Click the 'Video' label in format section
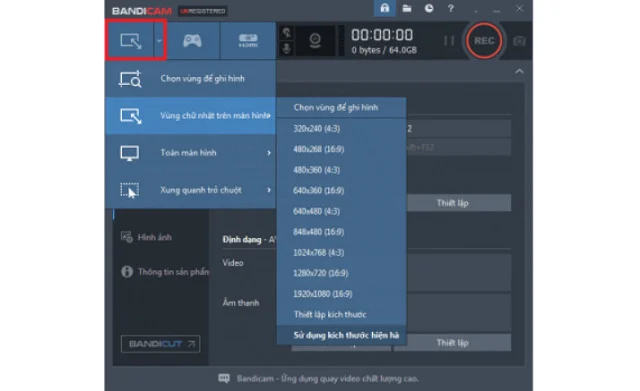This screenshot has height=391, width=640. 233,263
